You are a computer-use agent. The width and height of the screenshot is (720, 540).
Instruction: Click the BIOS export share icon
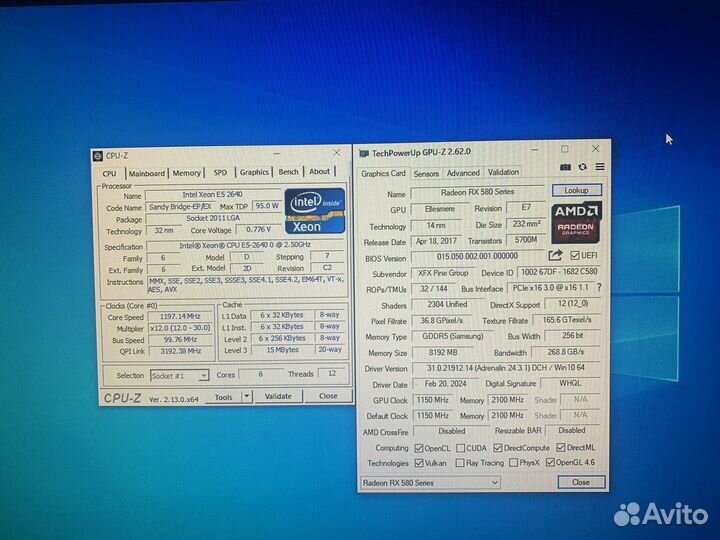tap(555, 255)
